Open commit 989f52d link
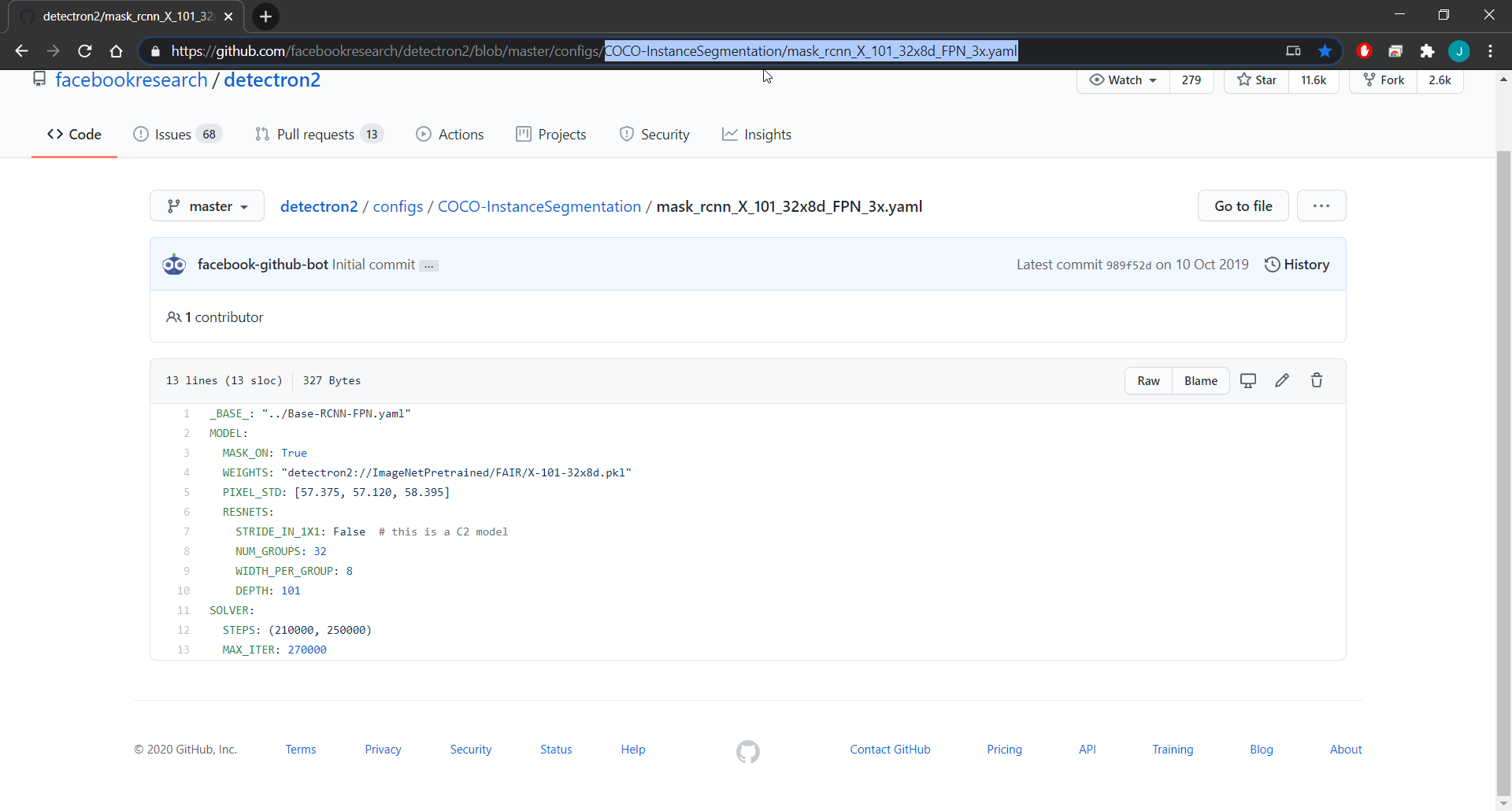The image size is (1512, 811). (x=1128, y=265)
